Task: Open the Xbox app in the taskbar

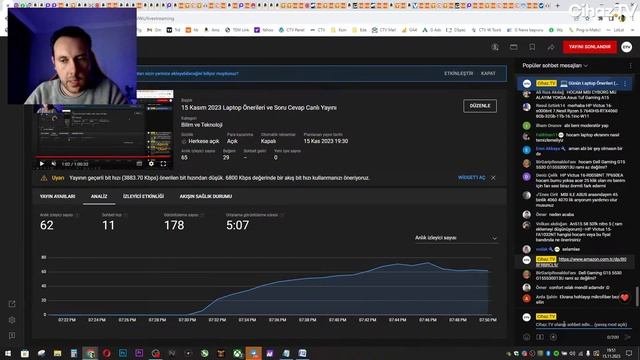Action: [x=237, y=353]
